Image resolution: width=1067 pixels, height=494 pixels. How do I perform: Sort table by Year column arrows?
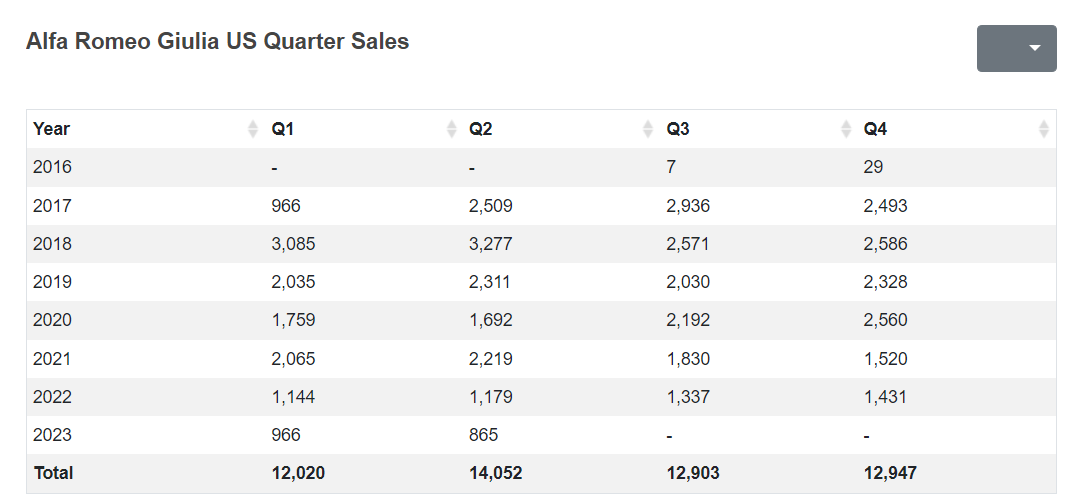(x=252, y=129)
